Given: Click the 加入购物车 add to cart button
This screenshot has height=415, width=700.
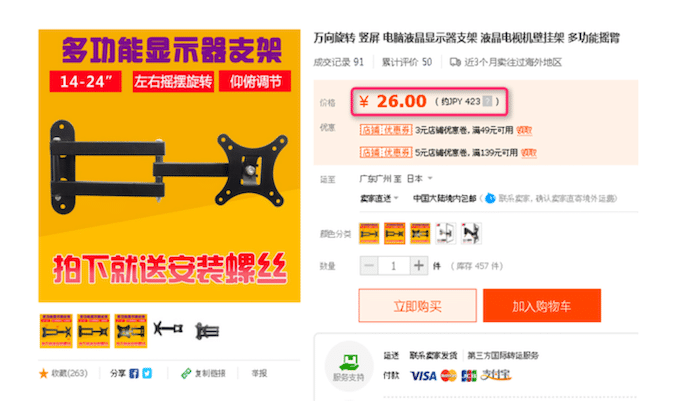Looking at the screenshot, I should point(542,306).
